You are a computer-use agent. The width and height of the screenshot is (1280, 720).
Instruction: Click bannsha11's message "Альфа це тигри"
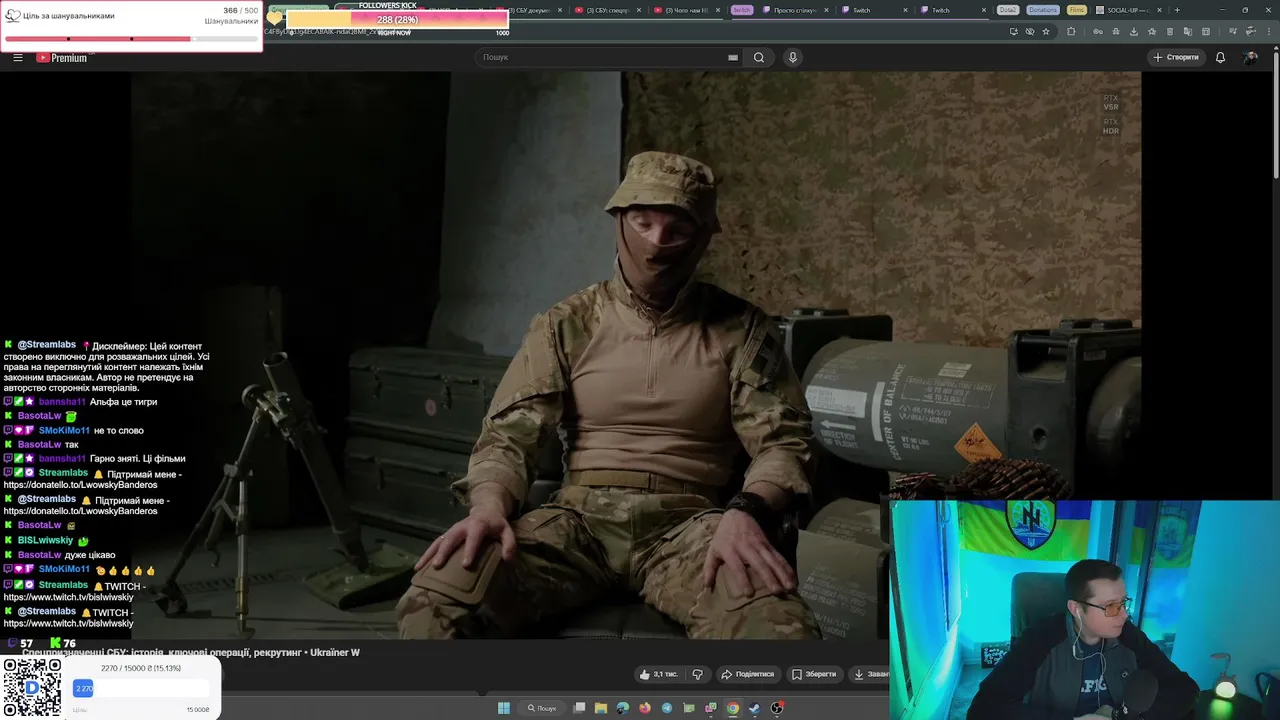click(123, 402)
